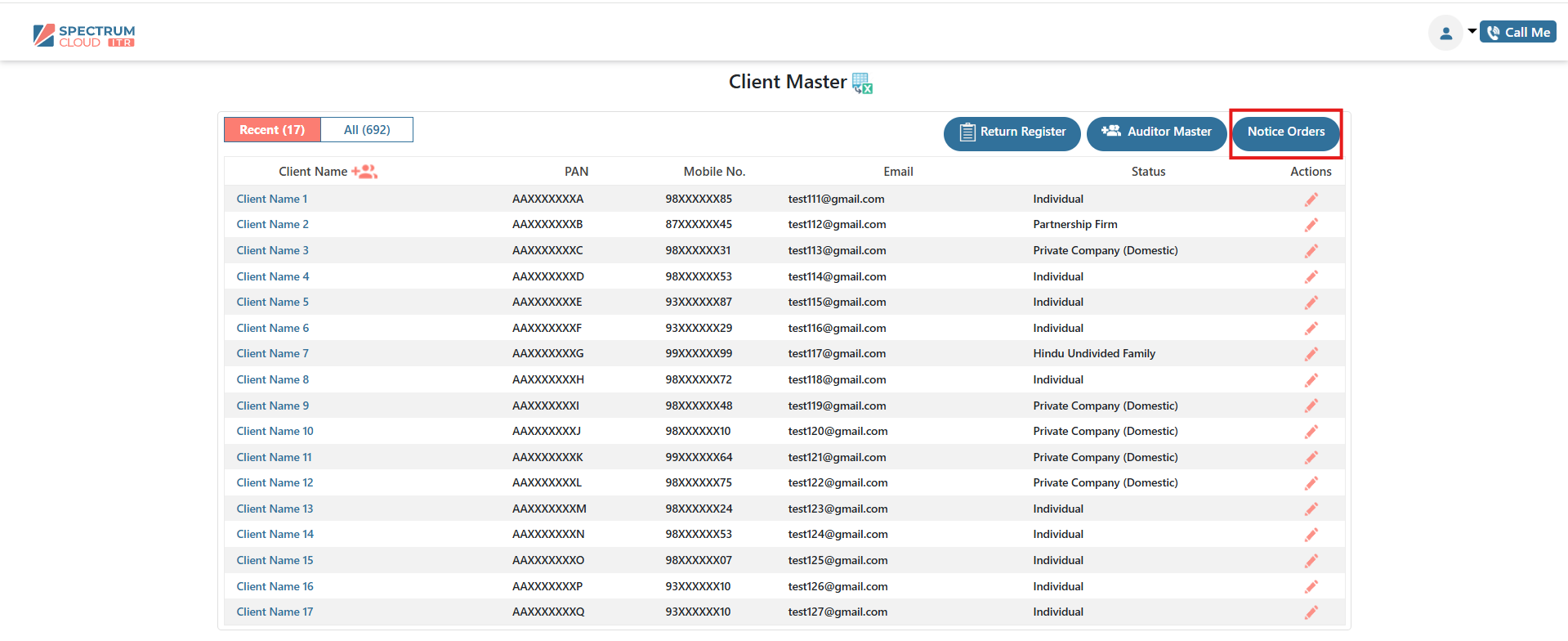
Task: Switch to the Recent (17) tab
Action: [272, 130]
